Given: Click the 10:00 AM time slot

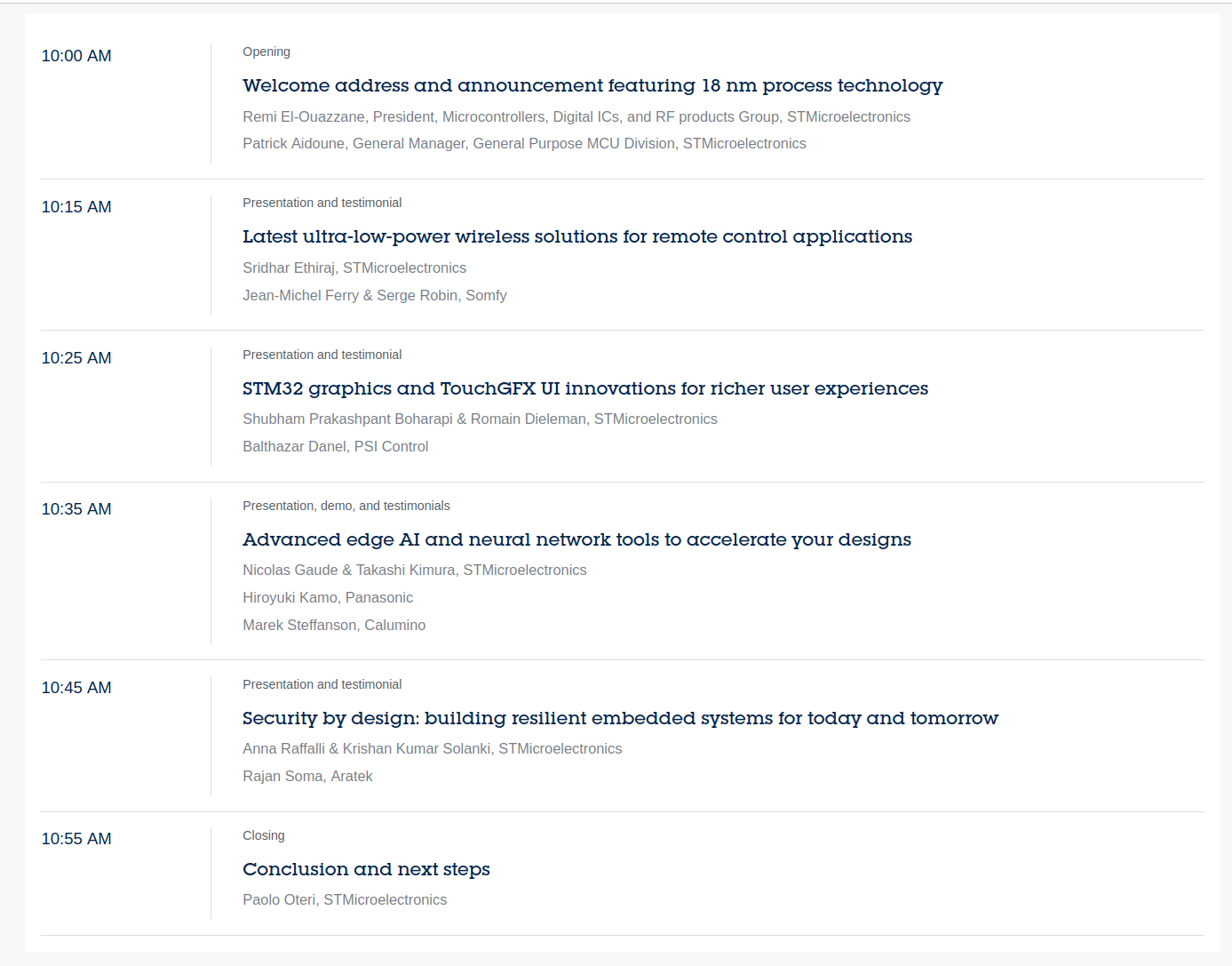Looking at the screenshot, I should [x=76, y=56].
